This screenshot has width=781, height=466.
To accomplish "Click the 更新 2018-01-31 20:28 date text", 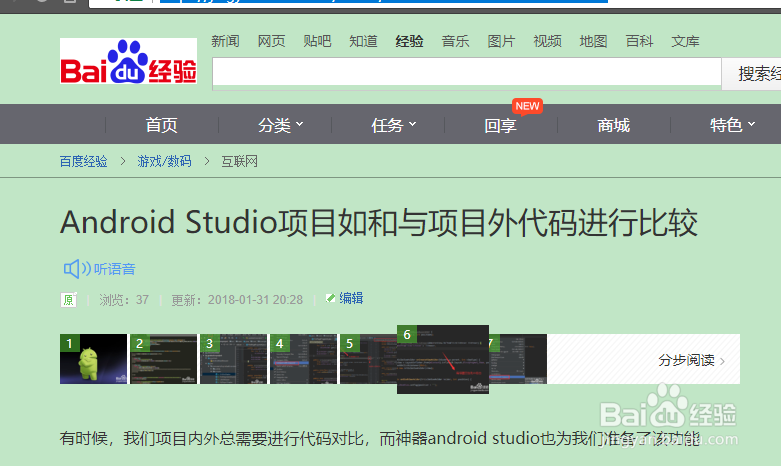I will coord(237,300).
